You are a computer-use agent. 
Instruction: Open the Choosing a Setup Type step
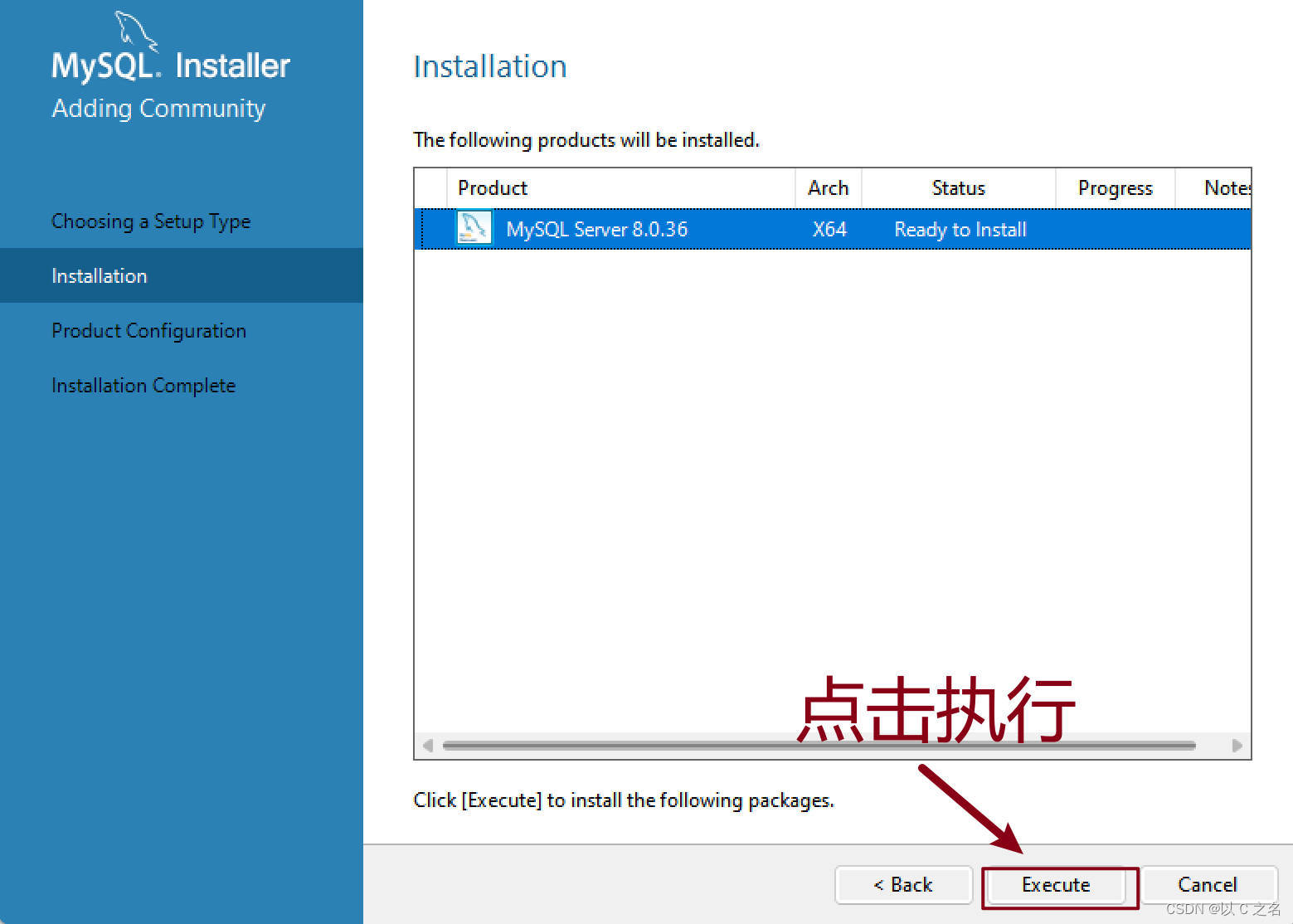151,221
